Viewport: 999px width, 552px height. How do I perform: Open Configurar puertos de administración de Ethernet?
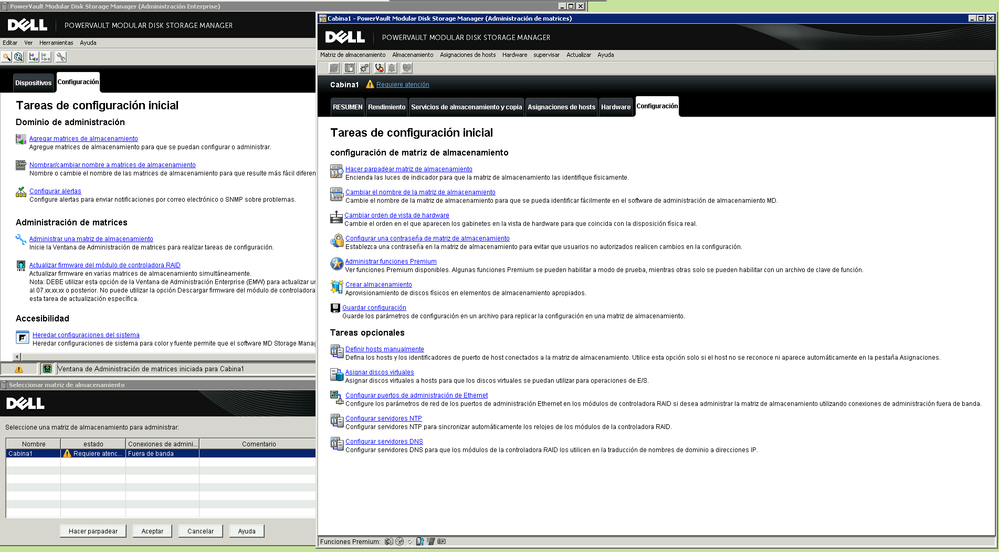[x=417, y=395]
